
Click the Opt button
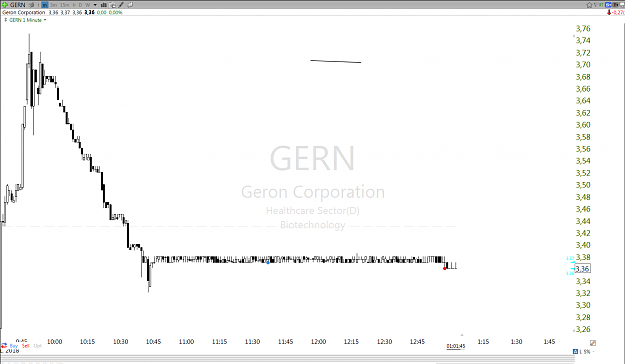[x=37, y=346]
